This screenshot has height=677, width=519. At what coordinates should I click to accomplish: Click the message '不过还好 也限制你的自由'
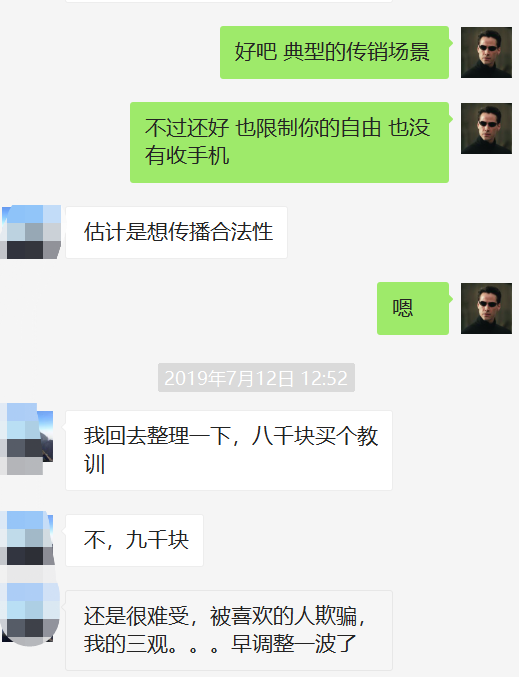click(289, 142)
